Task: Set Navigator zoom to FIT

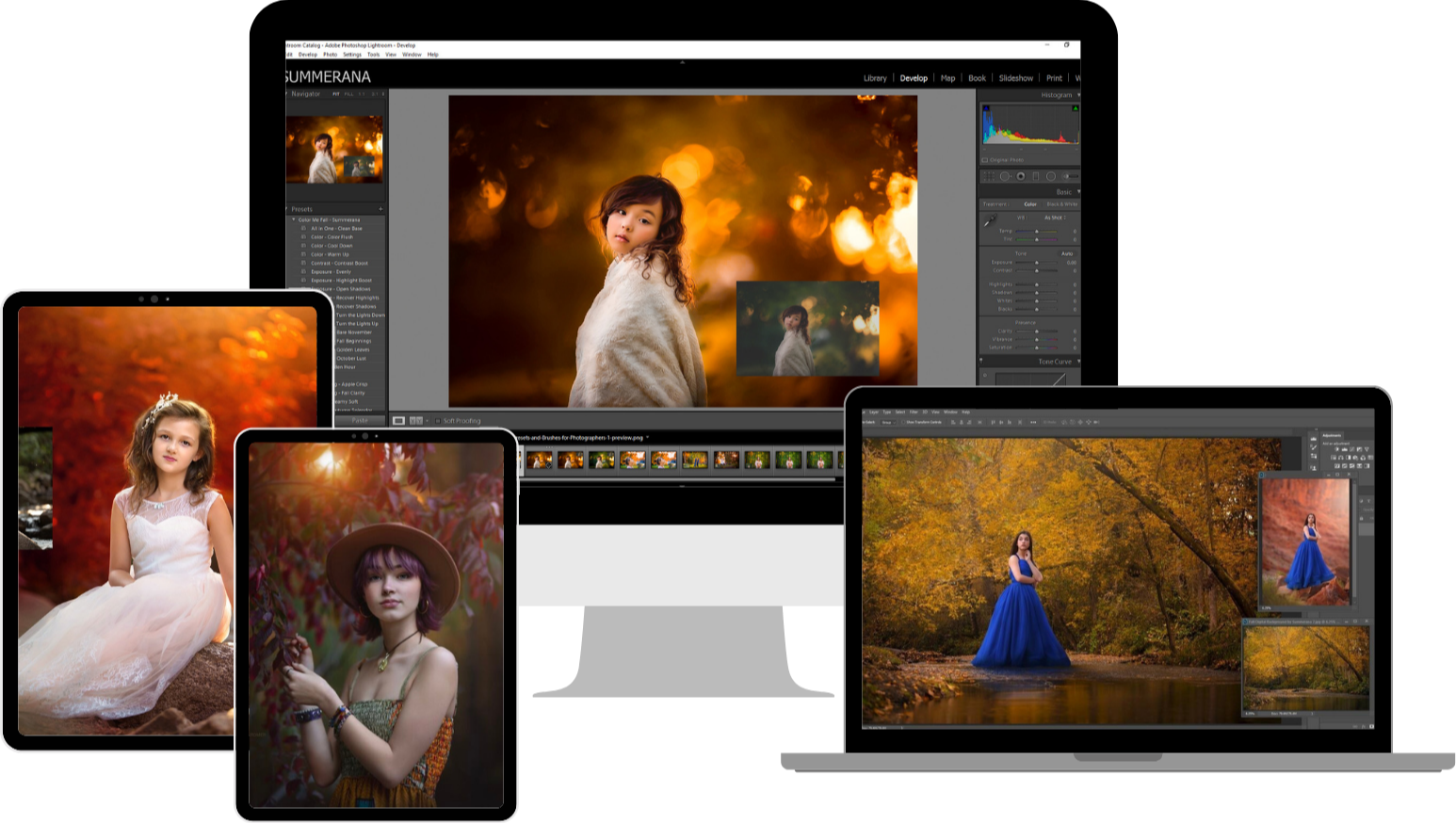Action: 336,94
